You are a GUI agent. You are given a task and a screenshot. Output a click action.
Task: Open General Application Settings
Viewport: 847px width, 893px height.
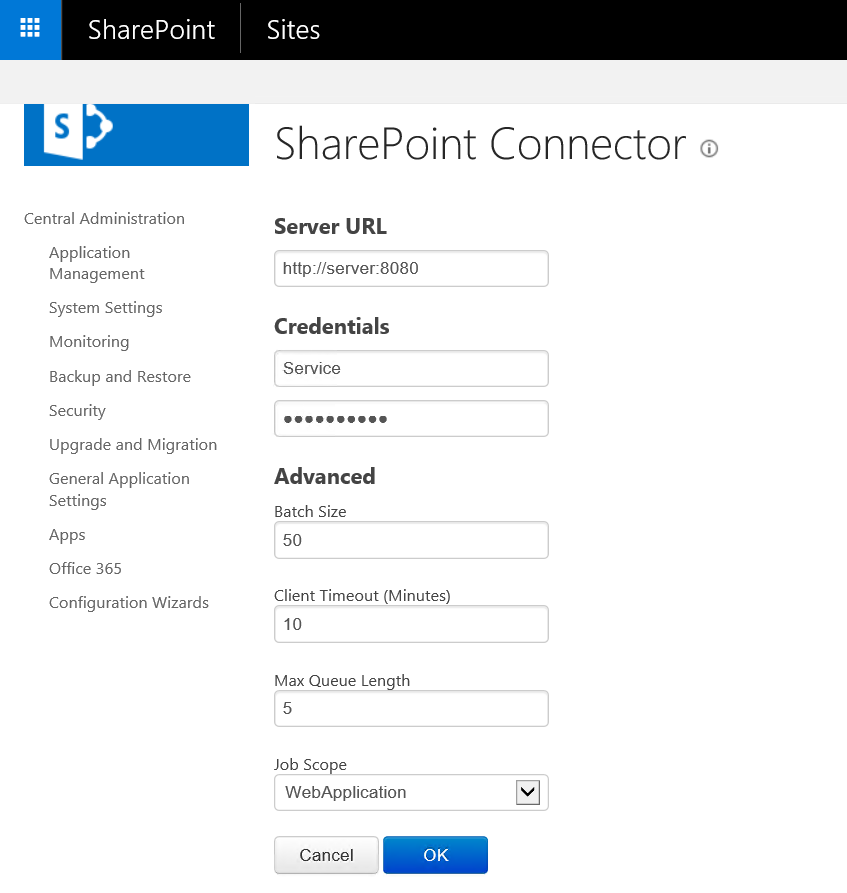(118, 489)
